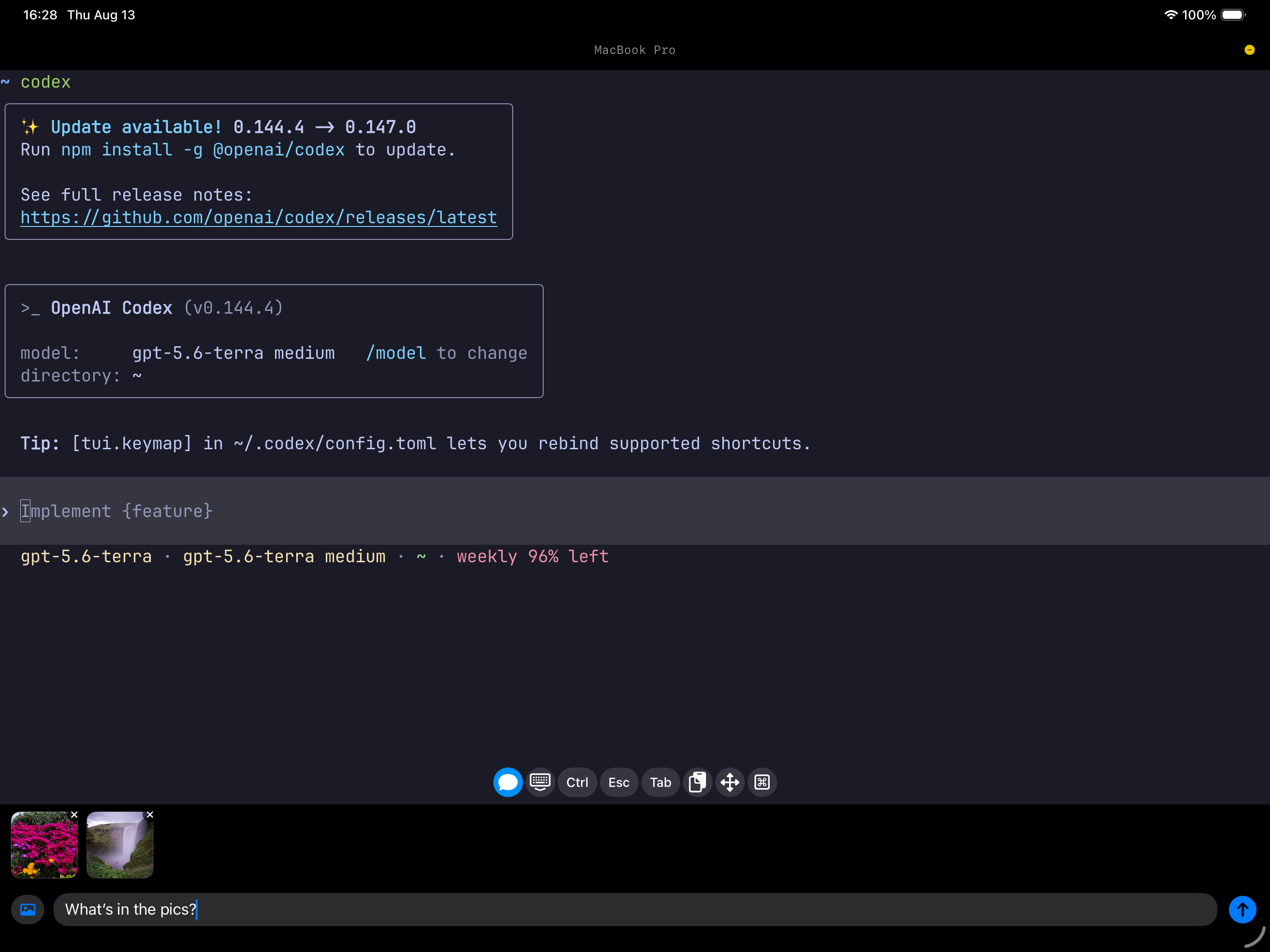Open the Codex releases GitHub link

point(259,218)
